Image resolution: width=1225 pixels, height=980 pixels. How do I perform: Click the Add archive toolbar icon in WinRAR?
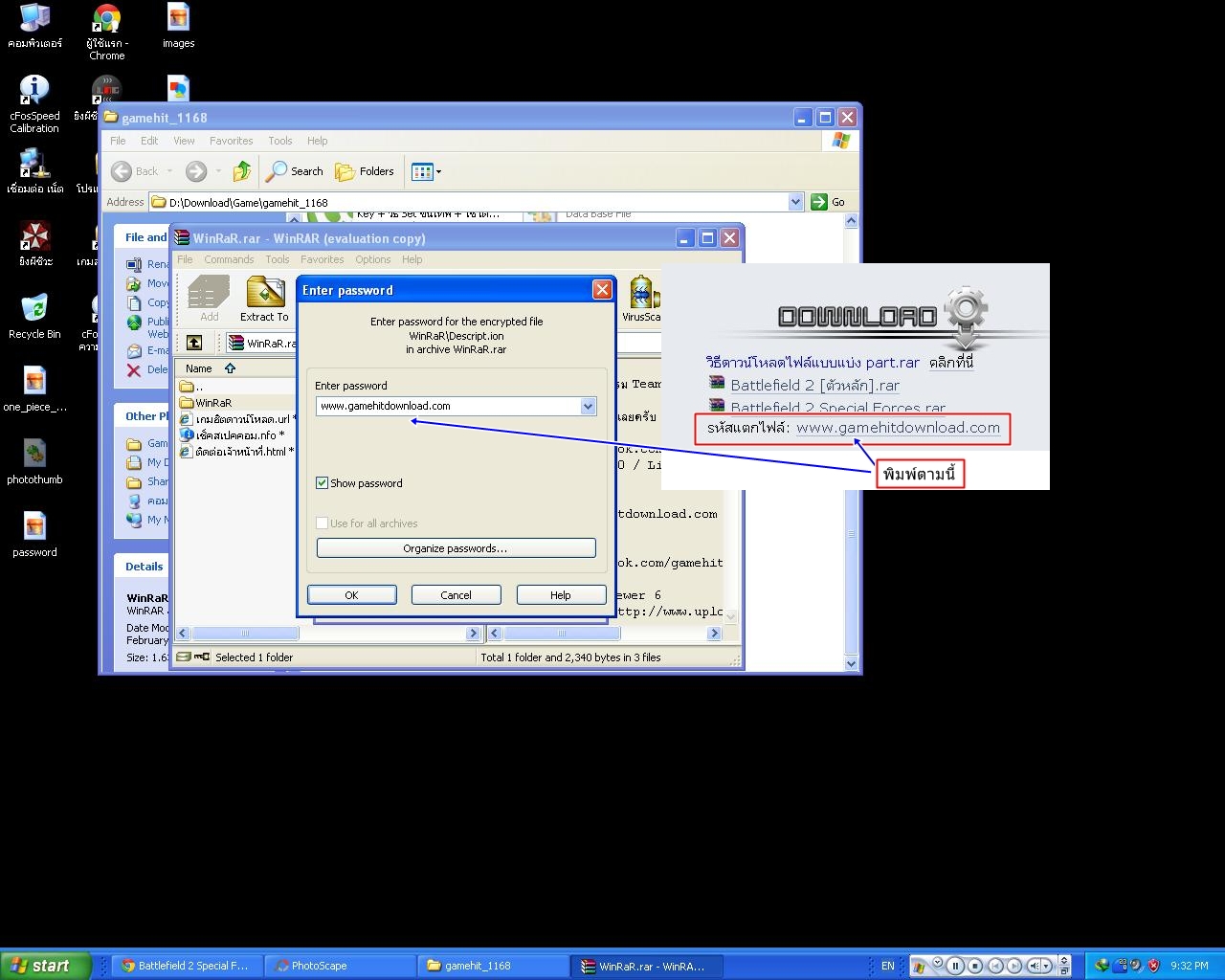coord(210,300)
